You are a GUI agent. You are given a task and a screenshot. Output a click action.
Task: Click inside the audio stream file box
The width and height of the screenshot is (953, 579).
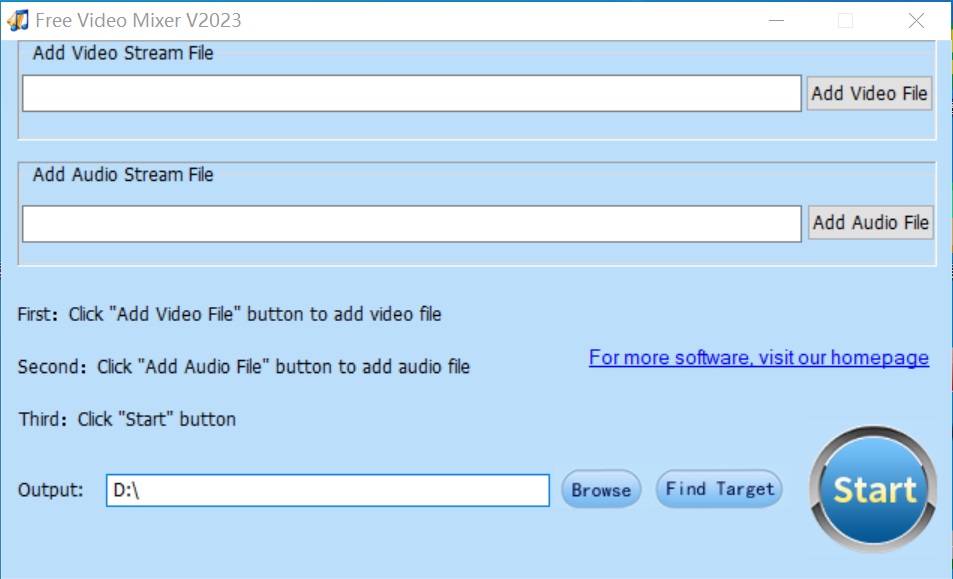[410, 222]
